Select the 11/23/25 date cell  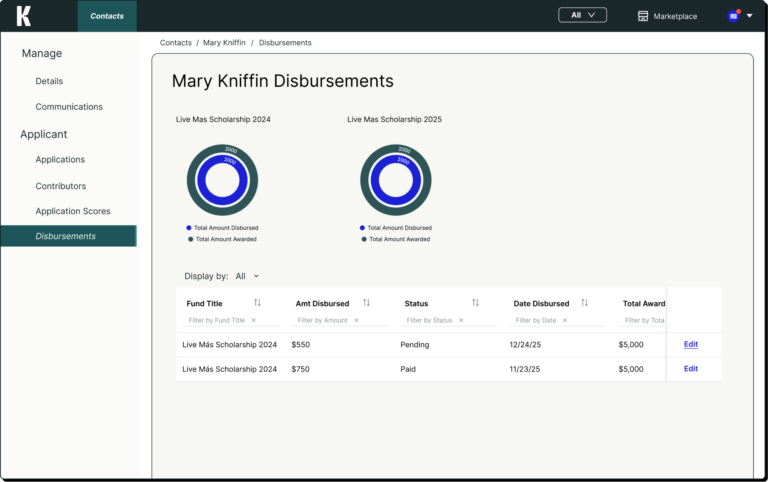click(x=525, y=369)
